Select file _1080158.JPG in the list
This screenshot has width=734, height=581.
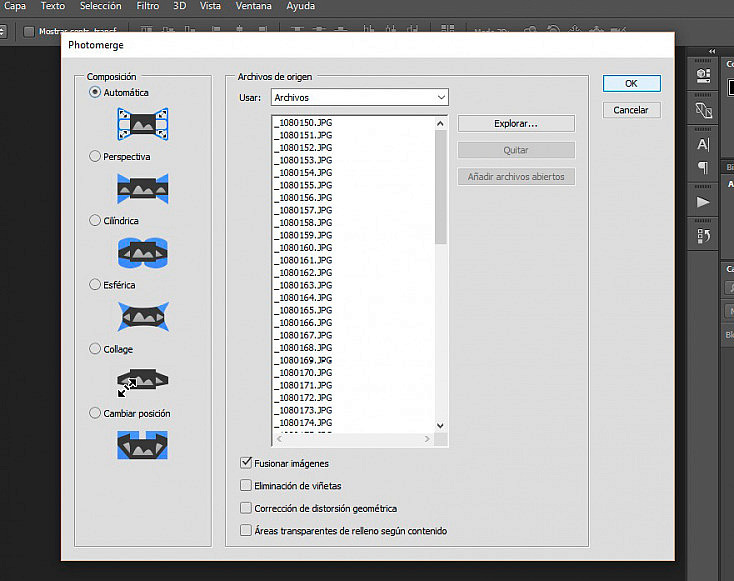[x=303, y=222]
